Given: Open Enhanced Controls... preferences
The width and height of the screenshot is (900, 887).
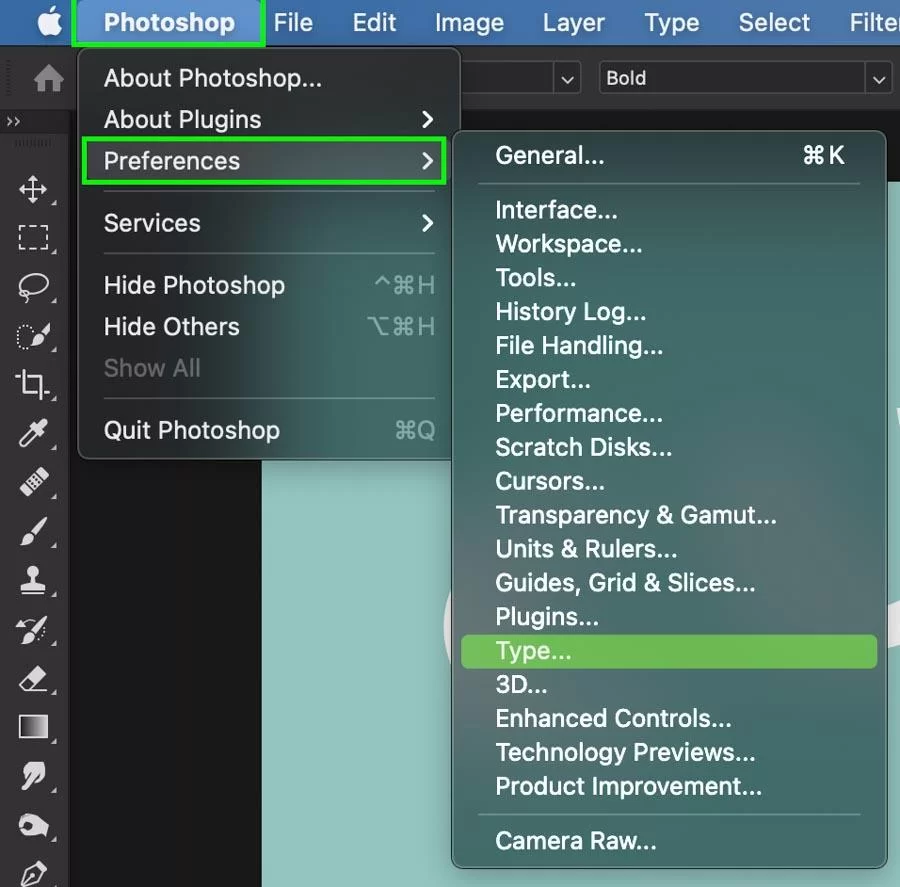Looking at the screenshot, I should (x=669, y=718).
